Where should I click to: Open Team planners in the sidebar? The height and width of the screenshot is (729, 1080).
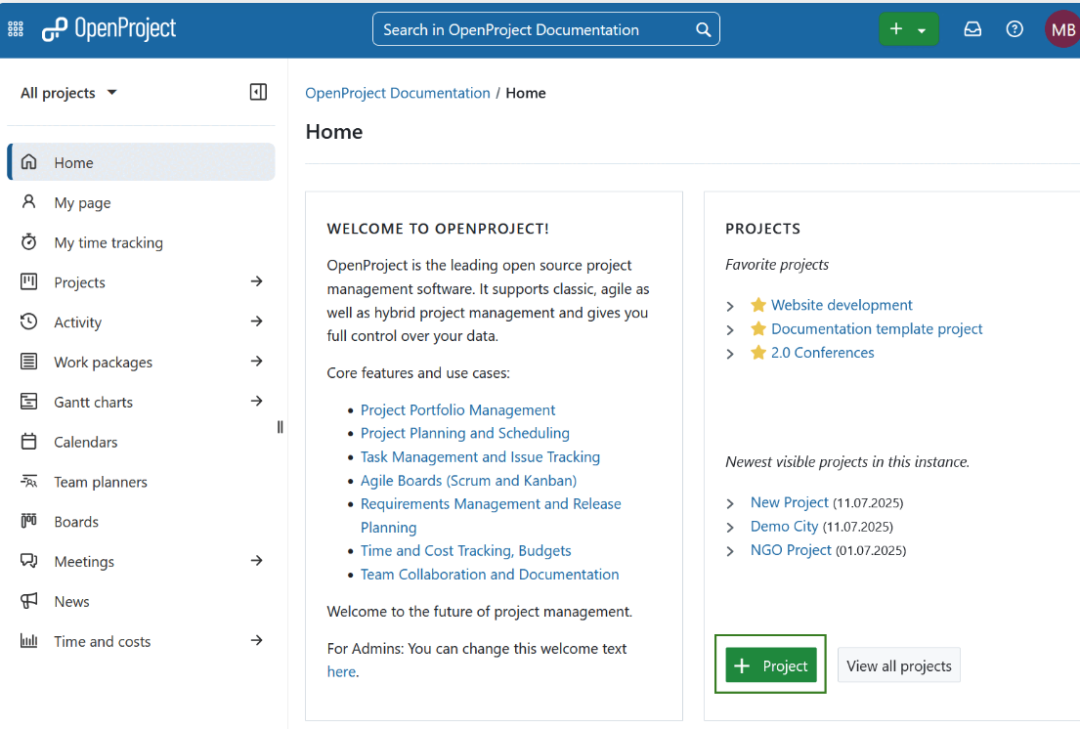[x=141, y=482]
